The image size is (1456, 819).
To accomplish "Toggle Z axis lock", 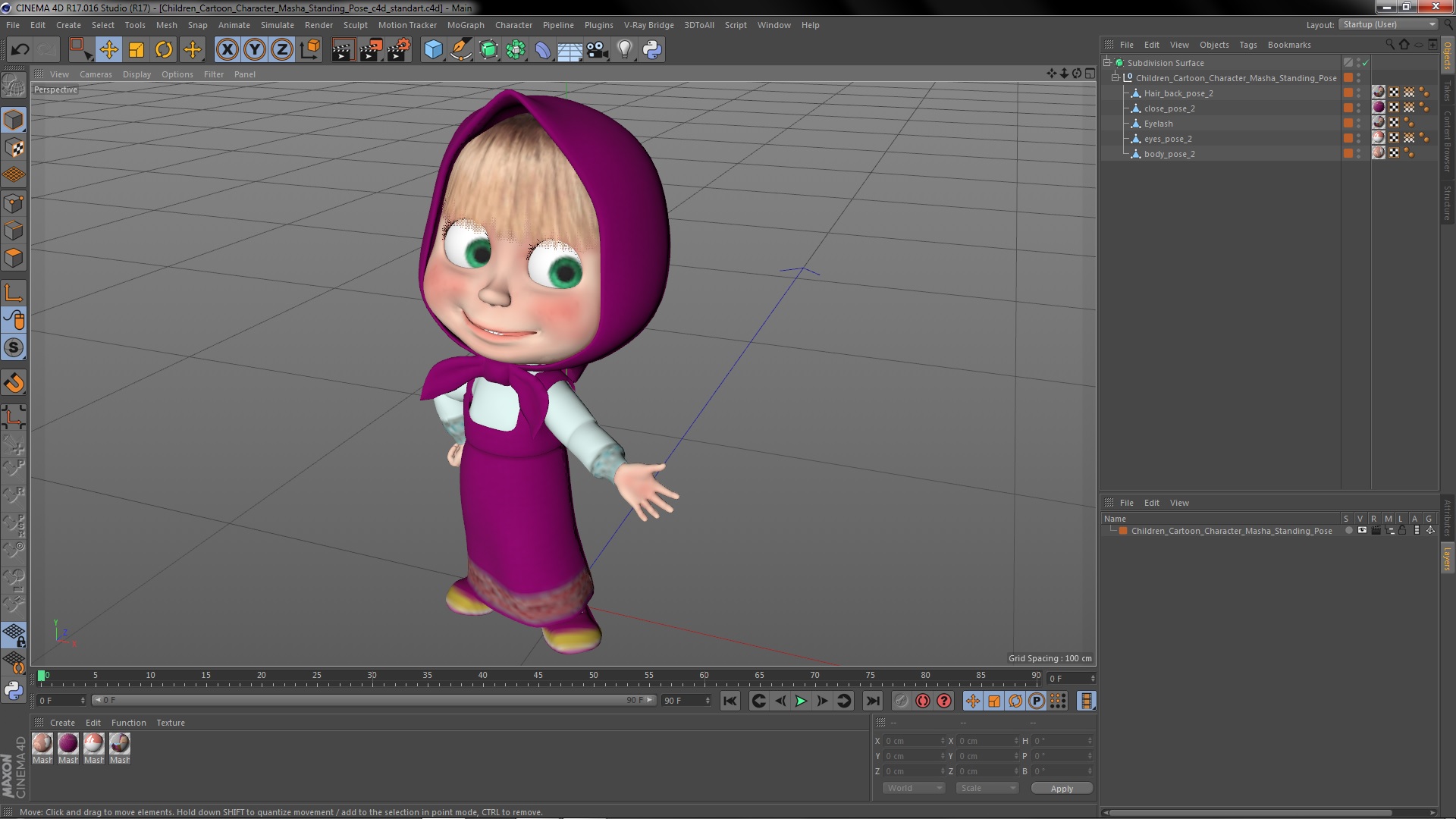I will [x=282, y=50].
